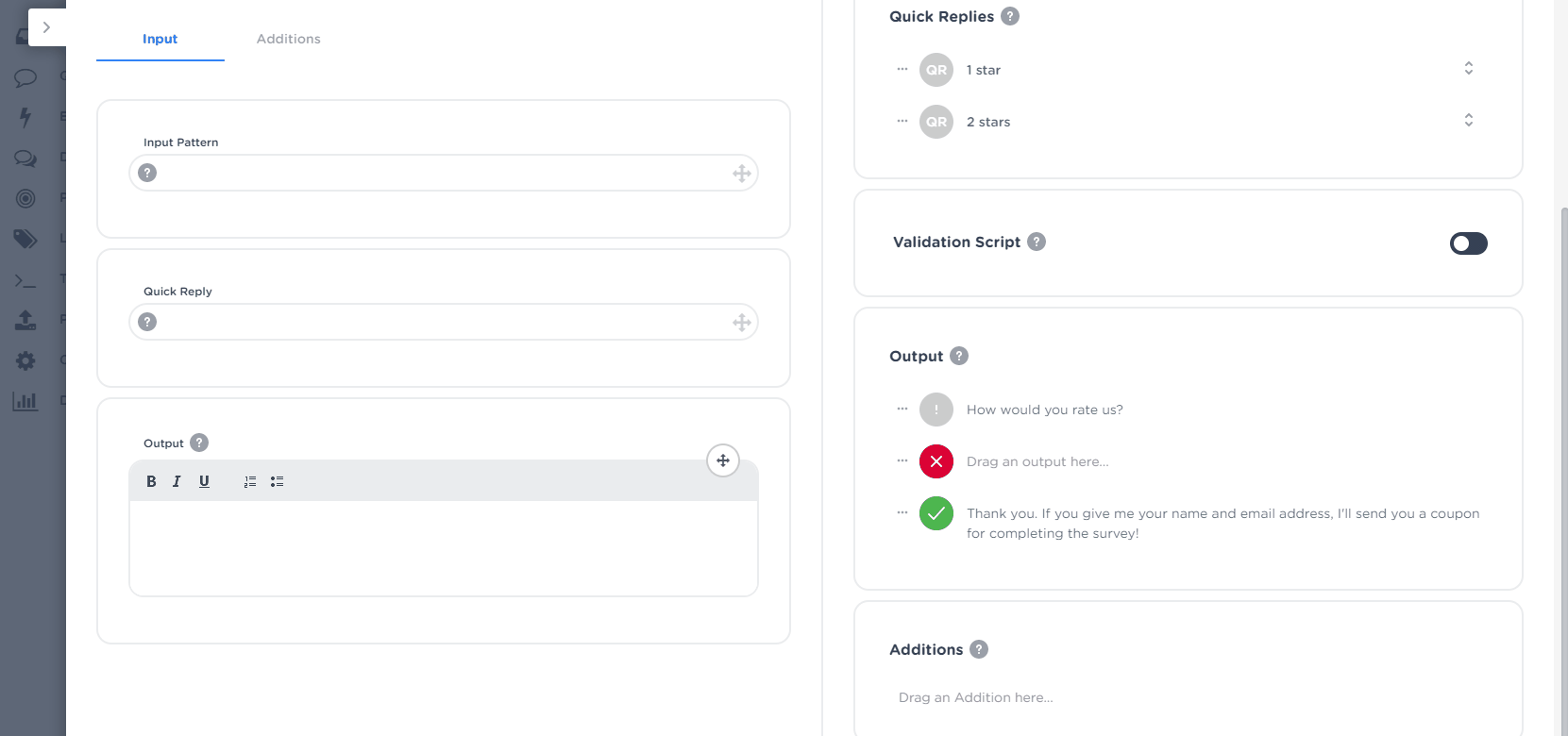
Task: Switch to the Additions tab
Action: [x=288, y=39]
